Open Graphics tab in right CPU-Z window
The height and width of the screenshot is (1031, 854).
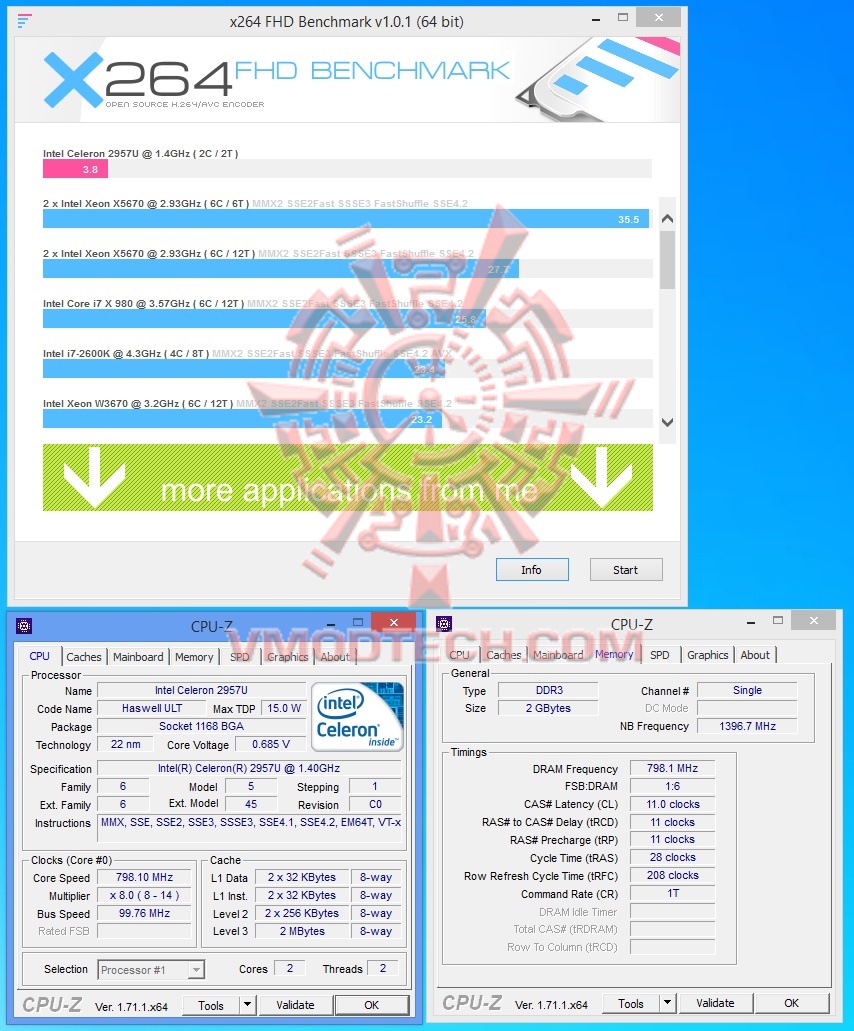(707, 655)
